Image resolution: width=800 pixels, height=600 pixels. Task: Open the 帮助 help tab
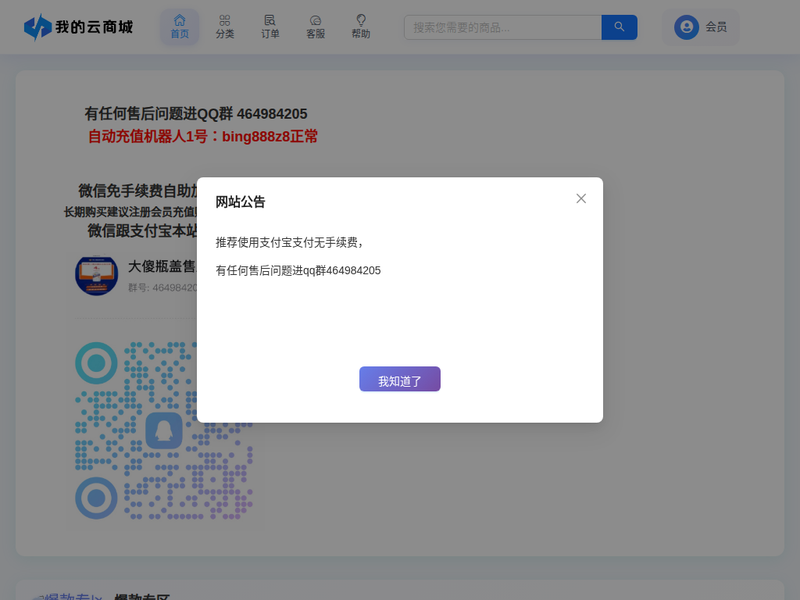pos(361,27)
